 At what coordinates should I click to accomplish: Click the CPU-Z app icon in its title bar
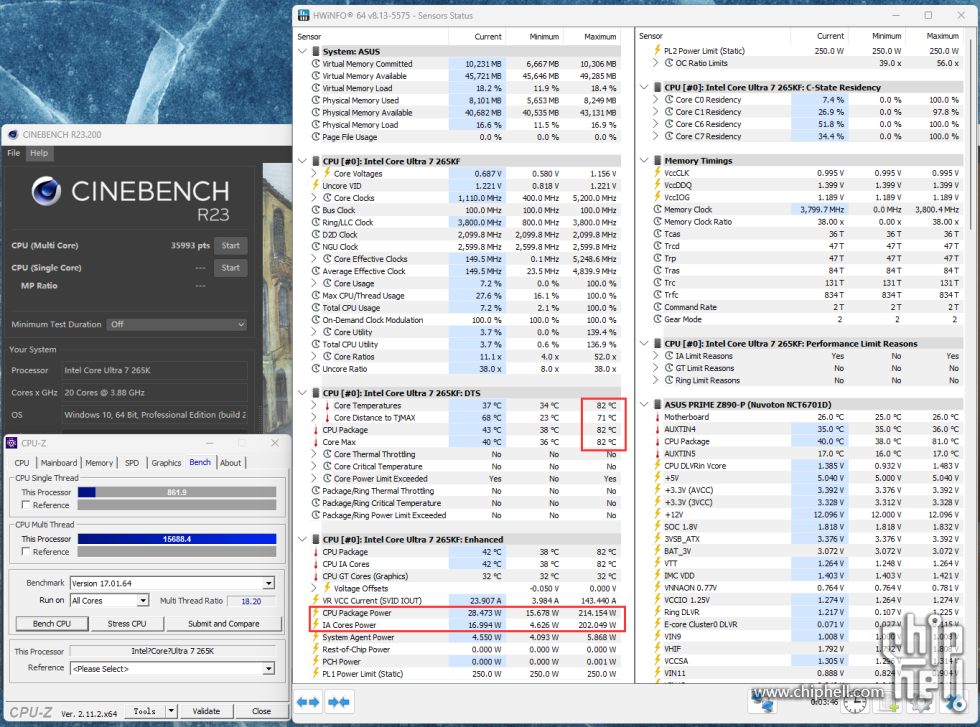12,443
